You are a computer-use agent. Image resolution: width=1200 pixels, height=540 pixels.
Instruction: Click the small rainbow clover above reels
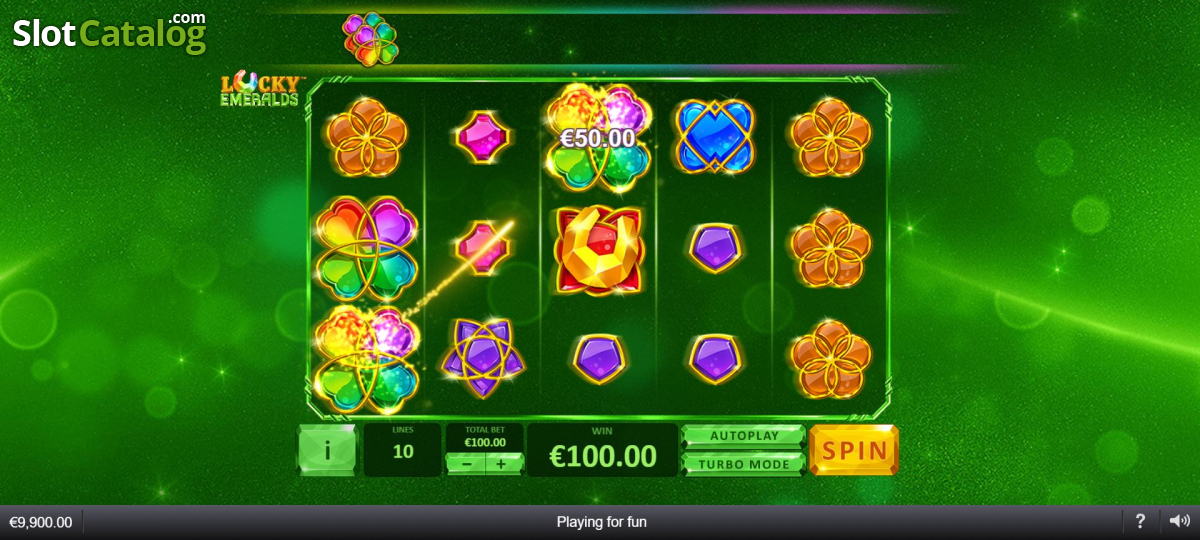(370, 39)
